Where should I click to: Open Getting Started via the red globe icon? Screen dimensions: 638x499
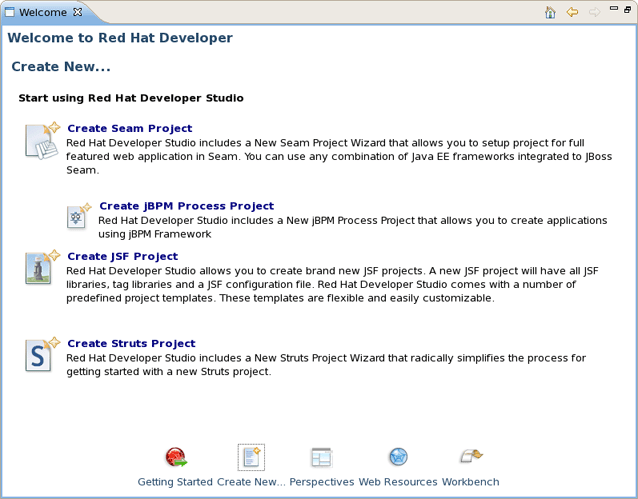point(176,458)
